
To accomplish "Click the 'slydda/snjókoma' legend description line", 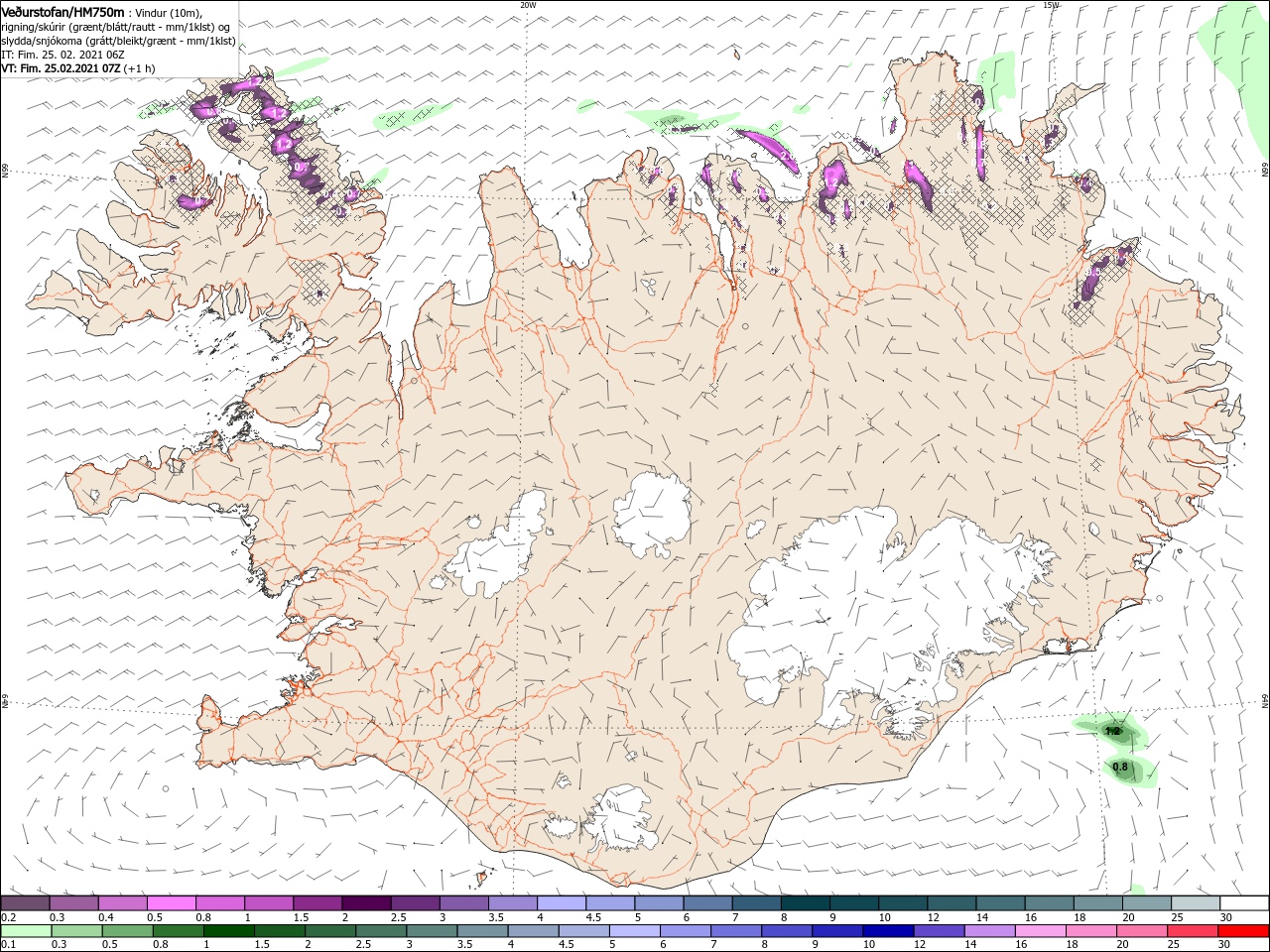I will (118, 41).
